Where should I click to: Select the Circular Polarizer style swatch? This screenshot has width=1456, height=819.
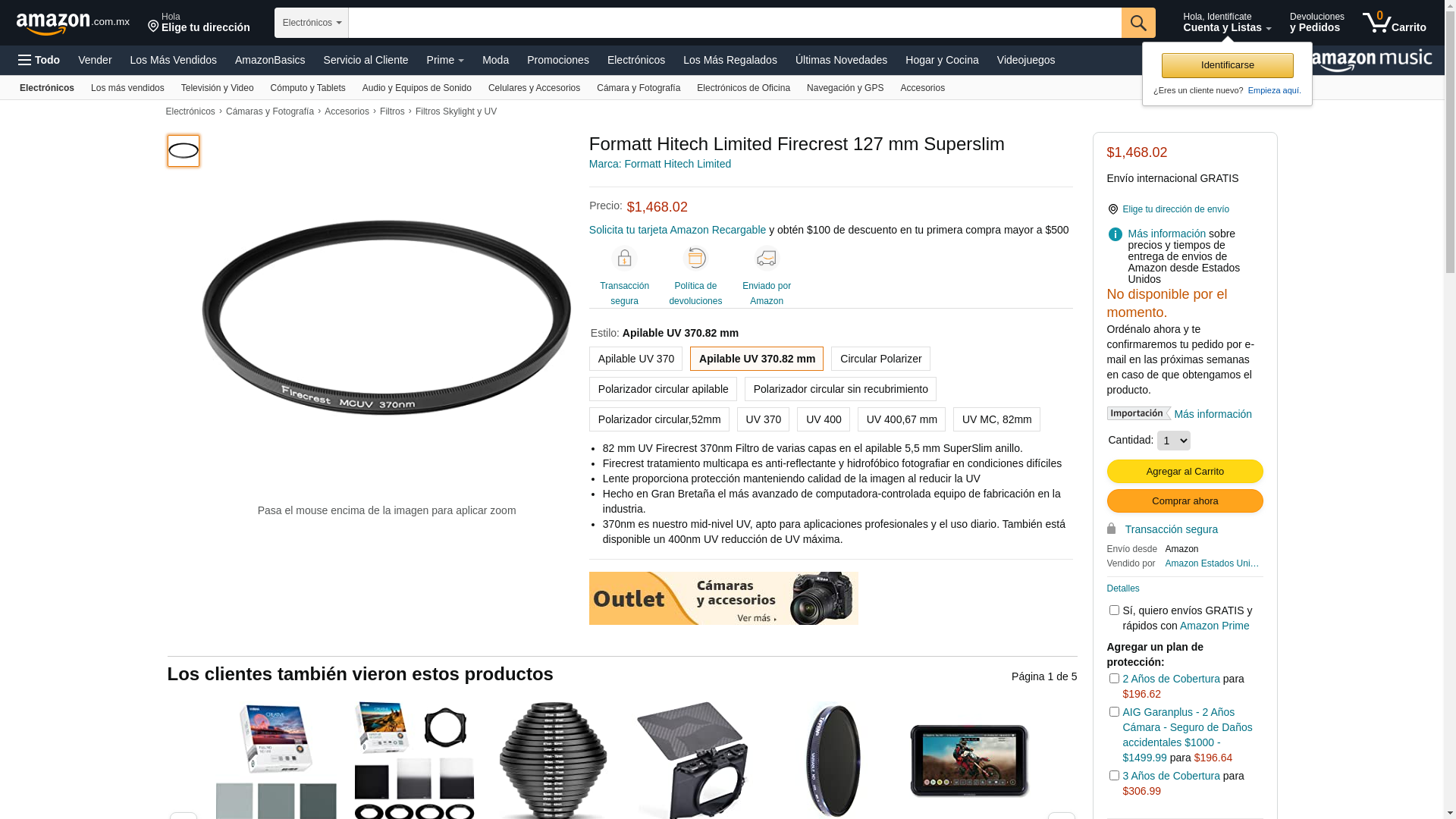click(x=880, y=359)
